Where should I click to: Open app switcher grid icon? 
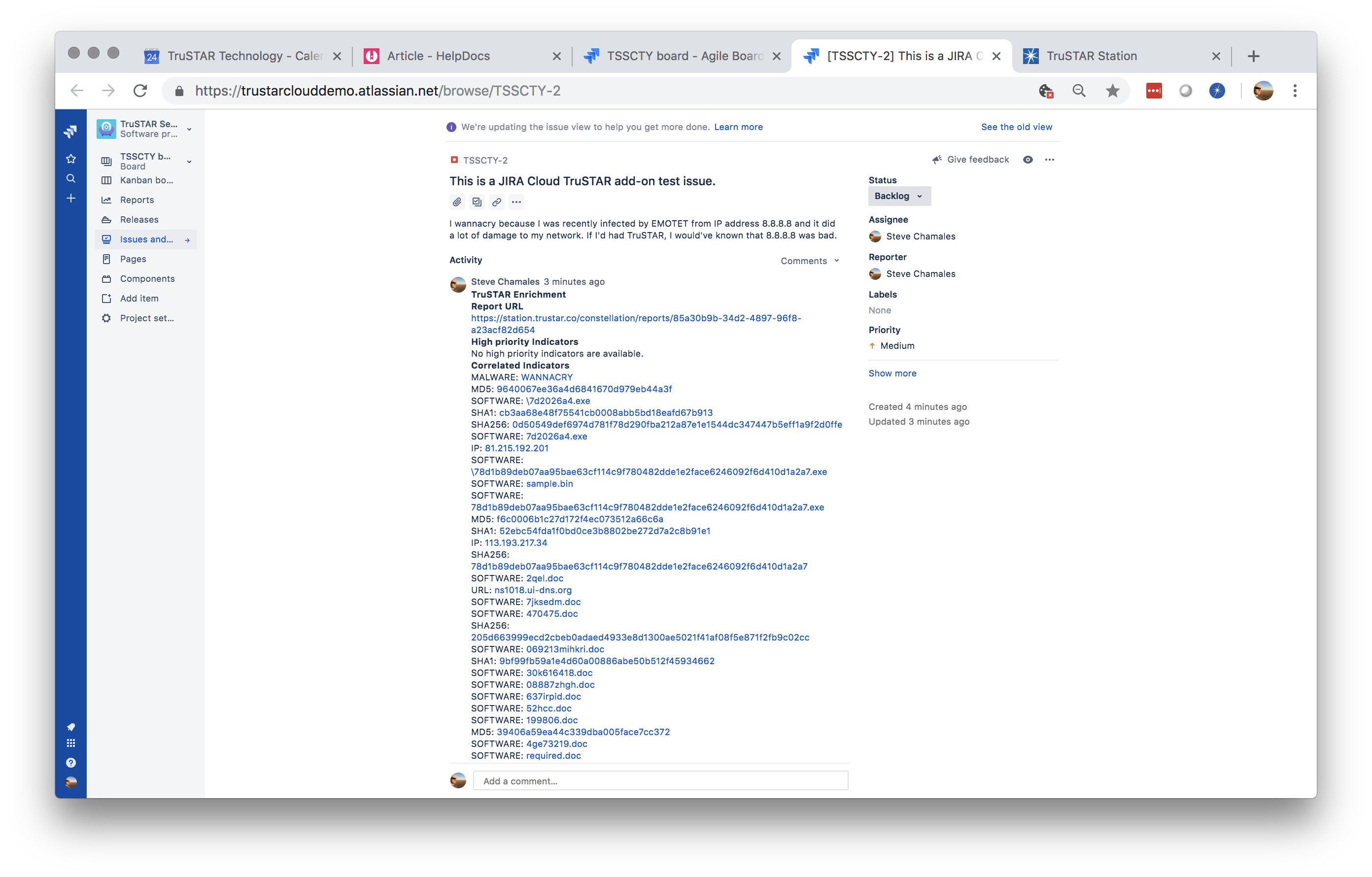click(70, 743)
